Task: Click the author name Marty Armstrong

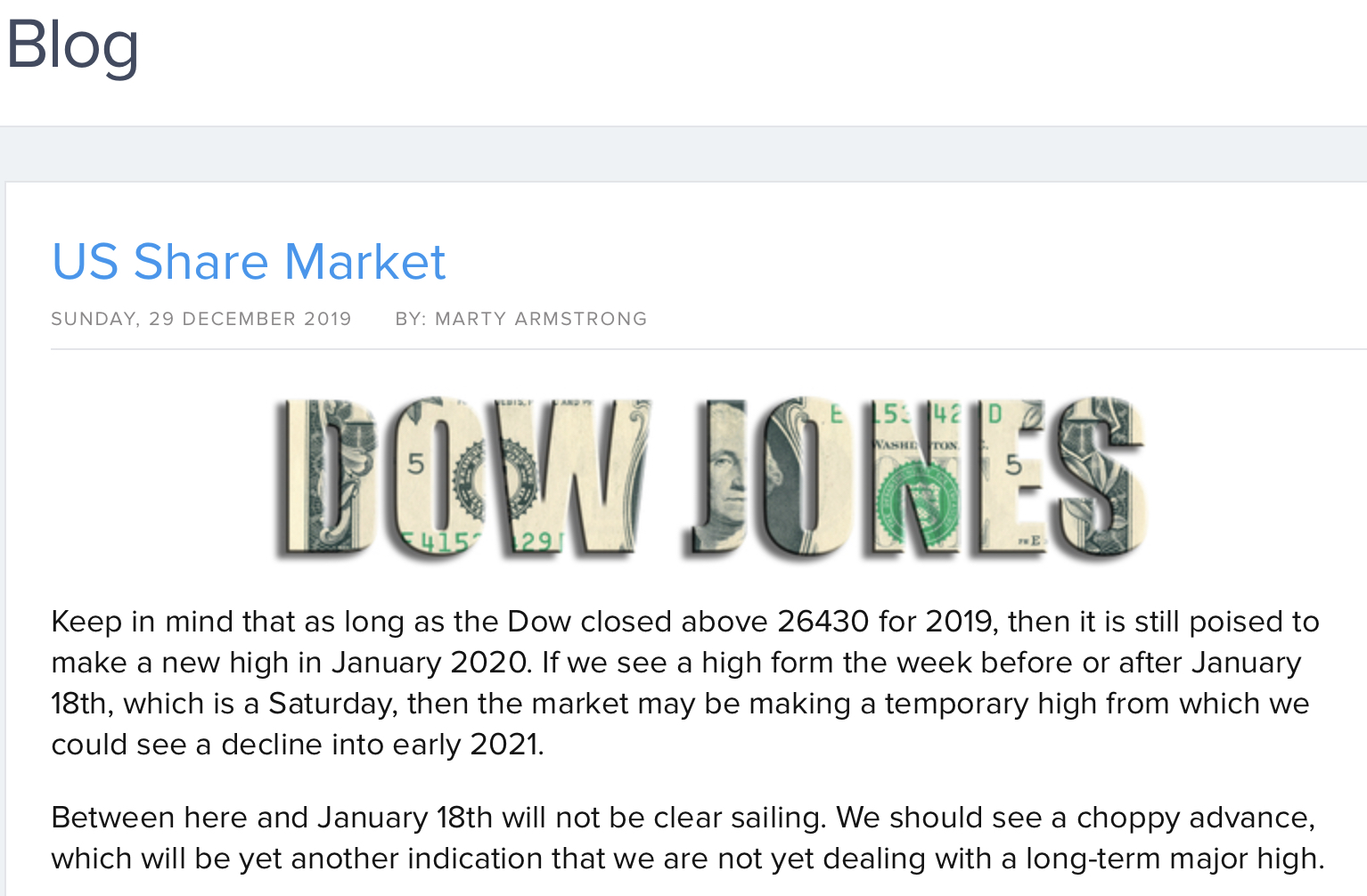Action: 540,319
